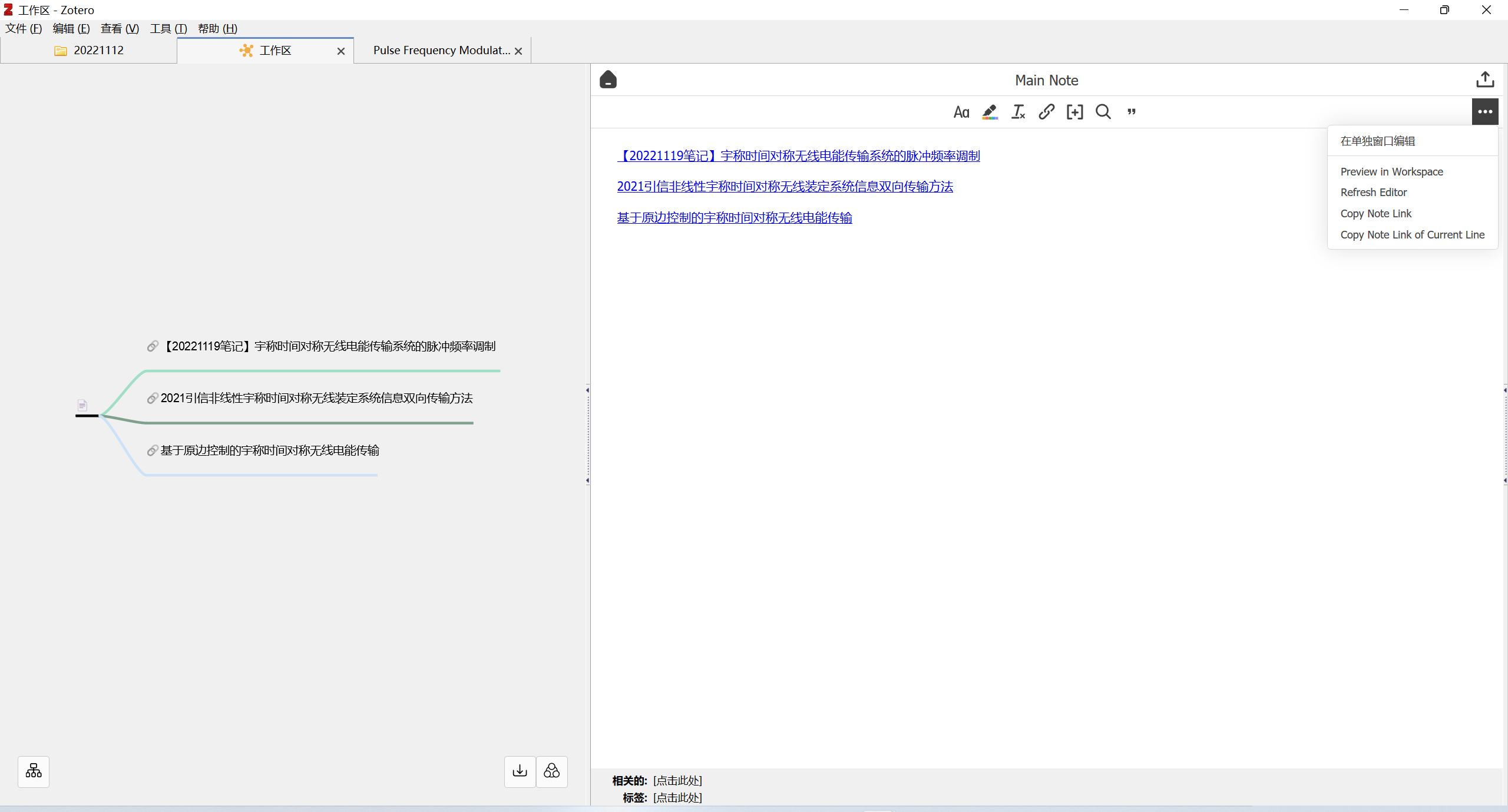
Task: Open the 帮助 (H) menu
Action: pyautogui.click(x=217, y=28)
